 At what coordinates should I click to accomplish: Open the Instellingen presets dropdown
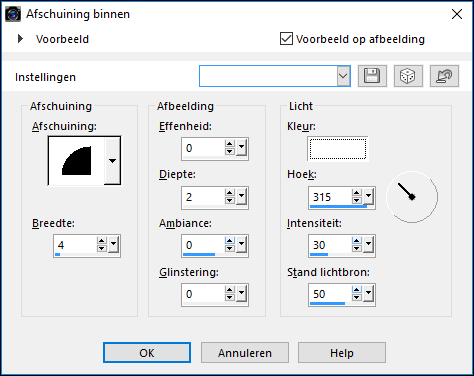(x=343, y=76)
